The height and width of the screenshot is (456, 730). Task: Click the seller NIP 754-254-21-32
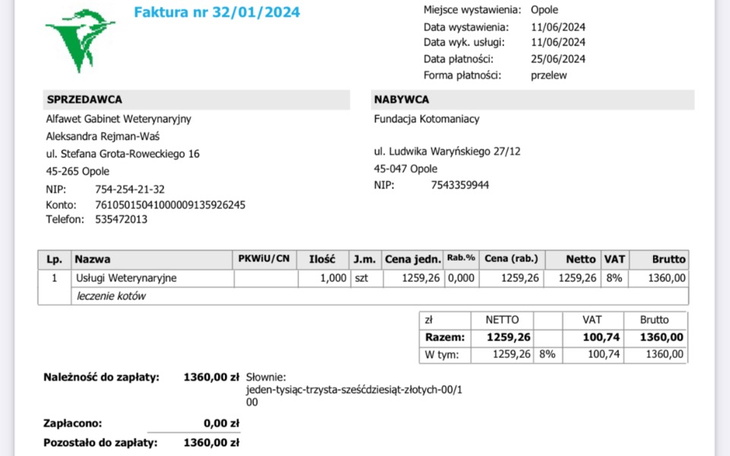click(x=129, y=189)
